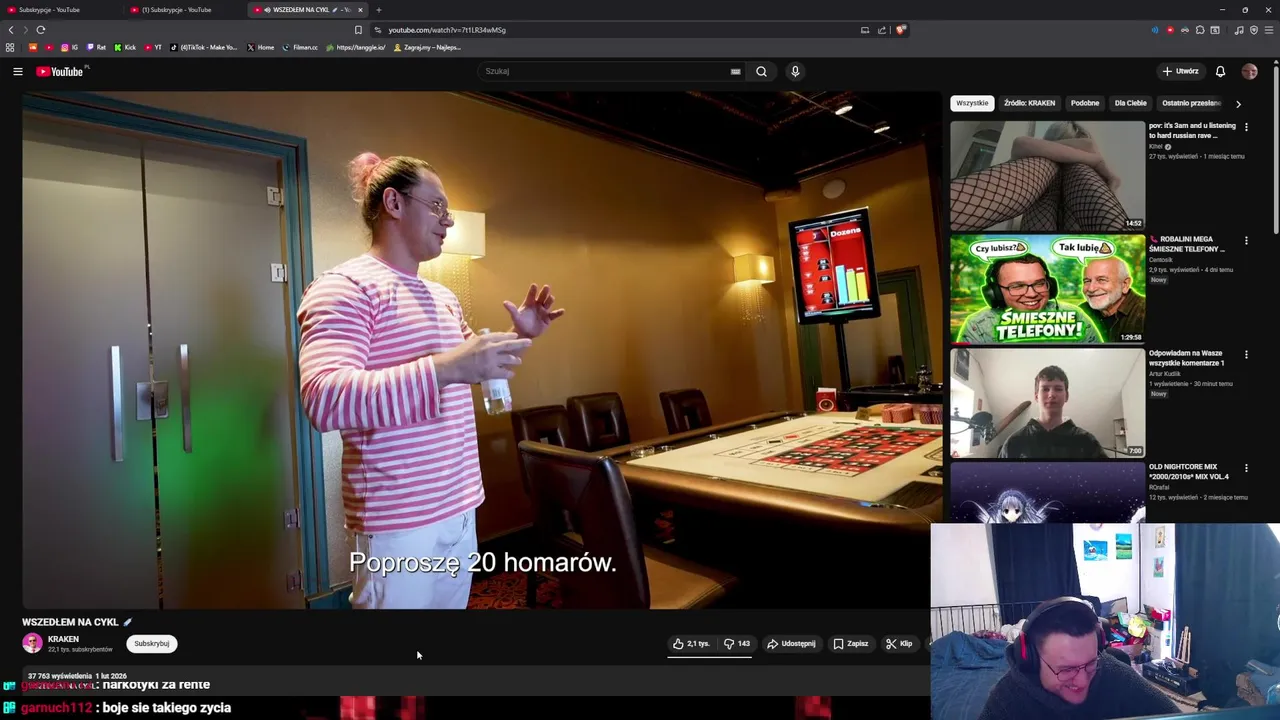Image resolution: width=1280 pixels, height=720 pixels.
Task: Open the 'Zagraj.my' bookmark
Action: 427,47
